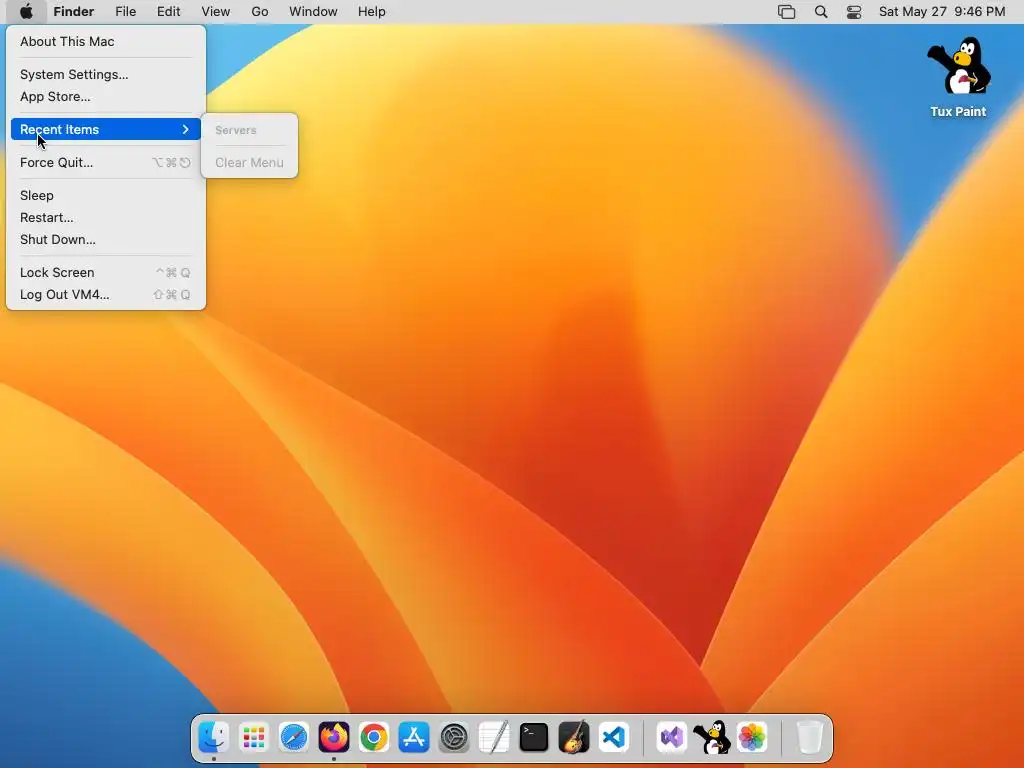Select Lock Screen menu entry
This screenshot has width=1024, height=768.
click(106, 272)
